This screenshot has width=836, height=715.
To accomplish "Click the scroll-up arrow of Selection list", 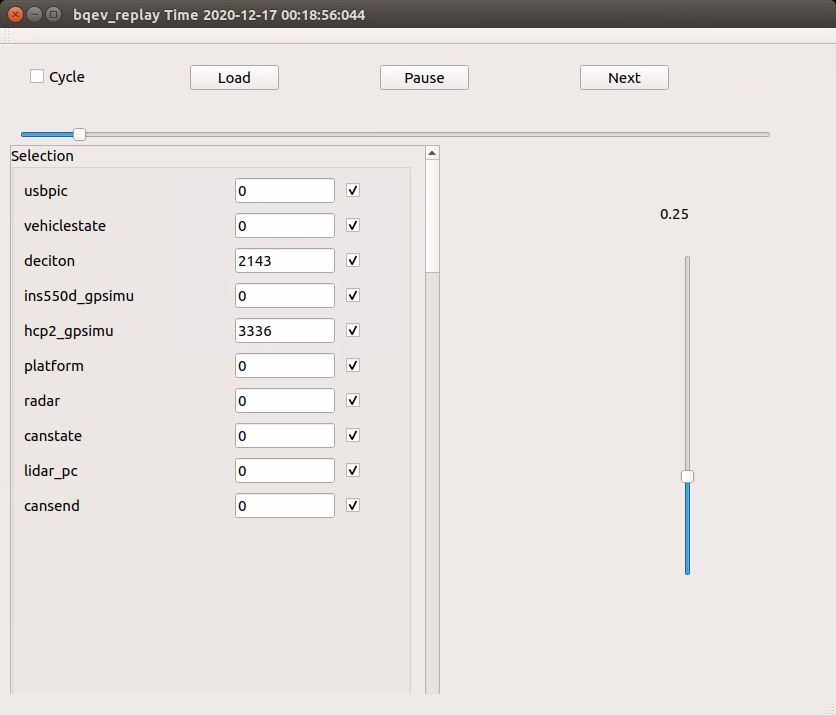I will tap(432, 153).
